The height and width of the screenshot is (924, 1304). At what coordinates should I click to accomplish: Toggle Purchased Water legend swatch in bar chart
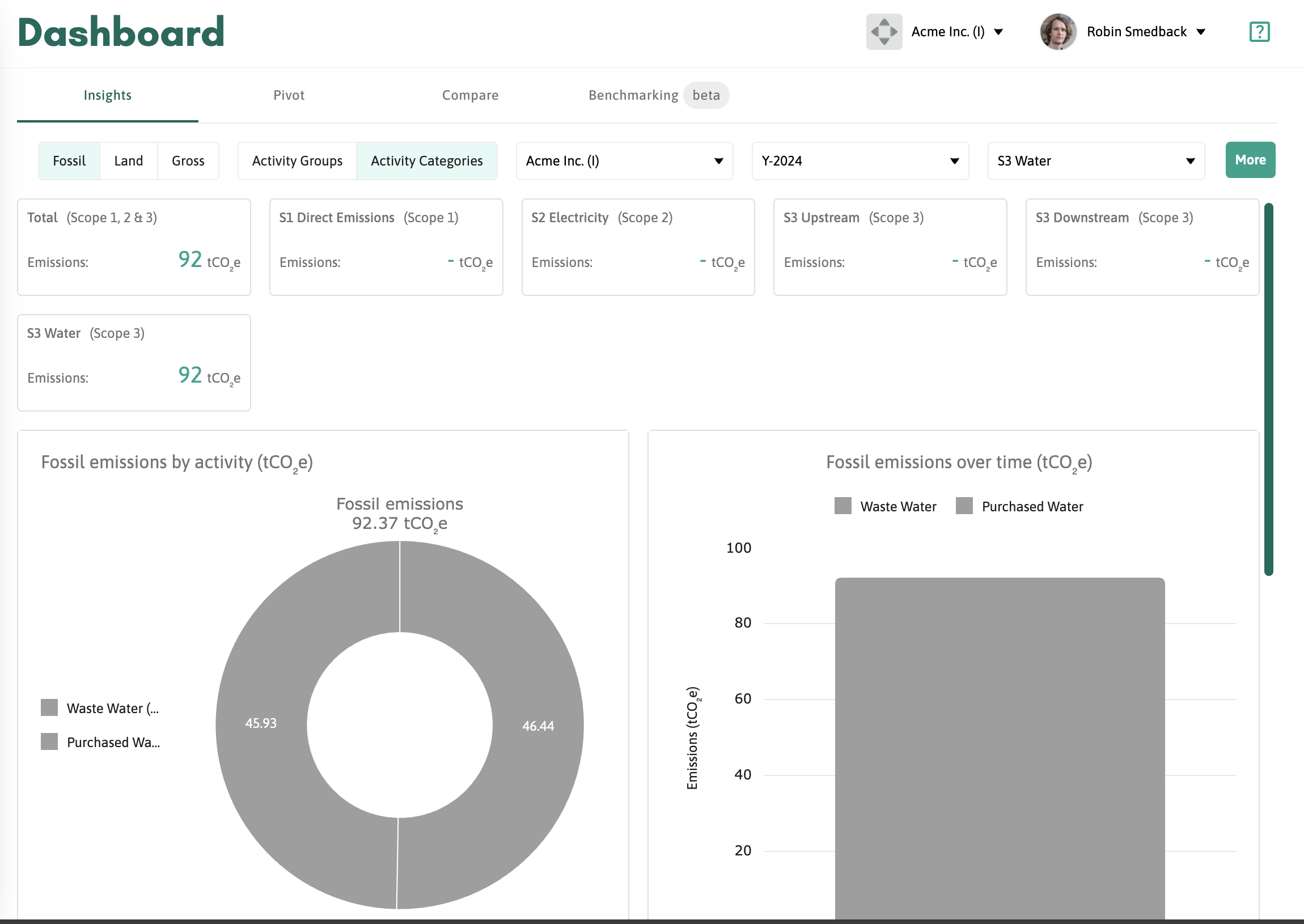[964, 506]
